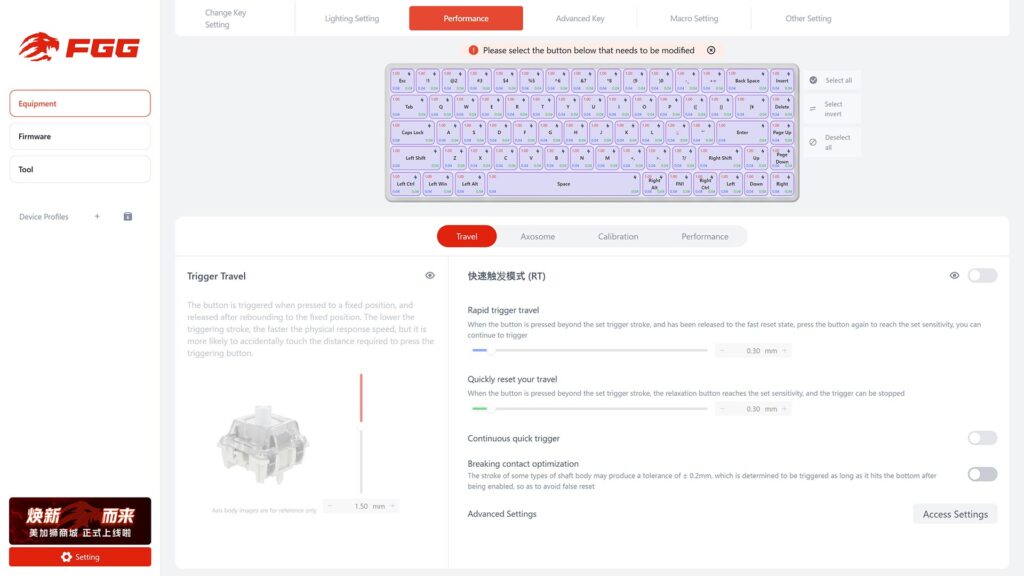
Task: Select the Back Space key on keyboard layout
Action: click(x=747, y=80)
